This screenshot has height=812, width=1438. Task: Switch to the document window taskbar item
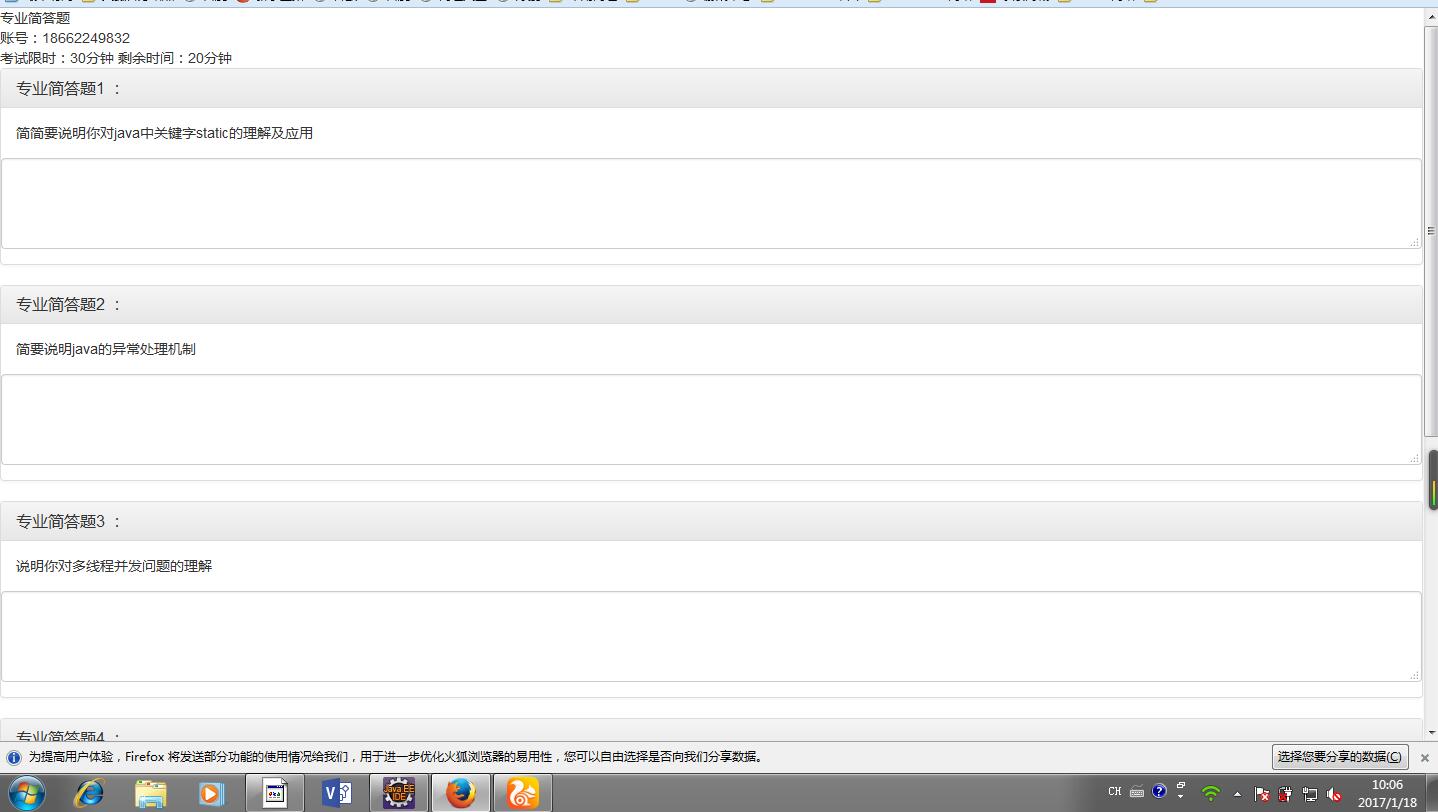click(275, 793)
